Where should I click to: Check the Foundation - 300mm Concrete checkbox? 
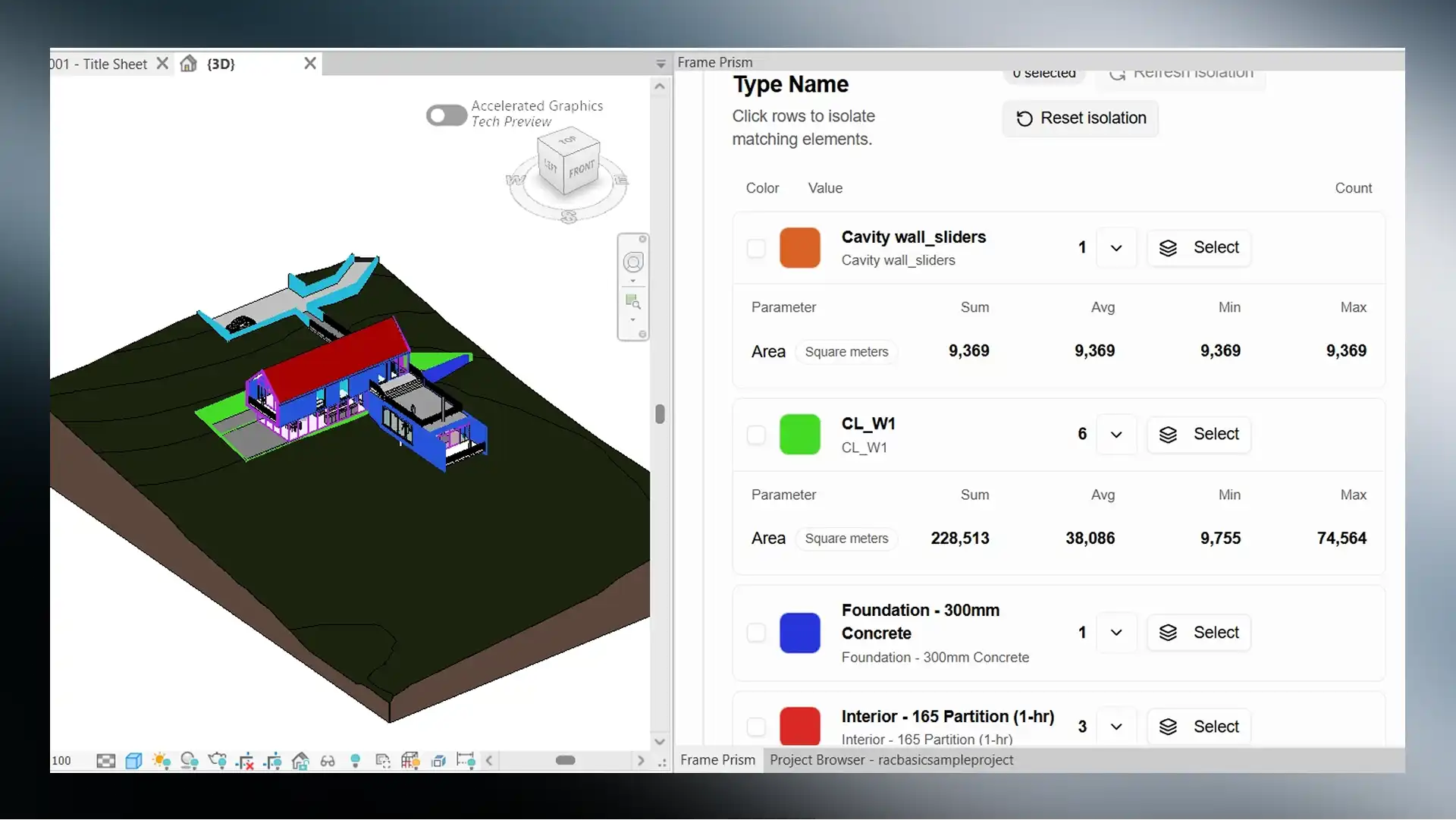tap(756, 633)
